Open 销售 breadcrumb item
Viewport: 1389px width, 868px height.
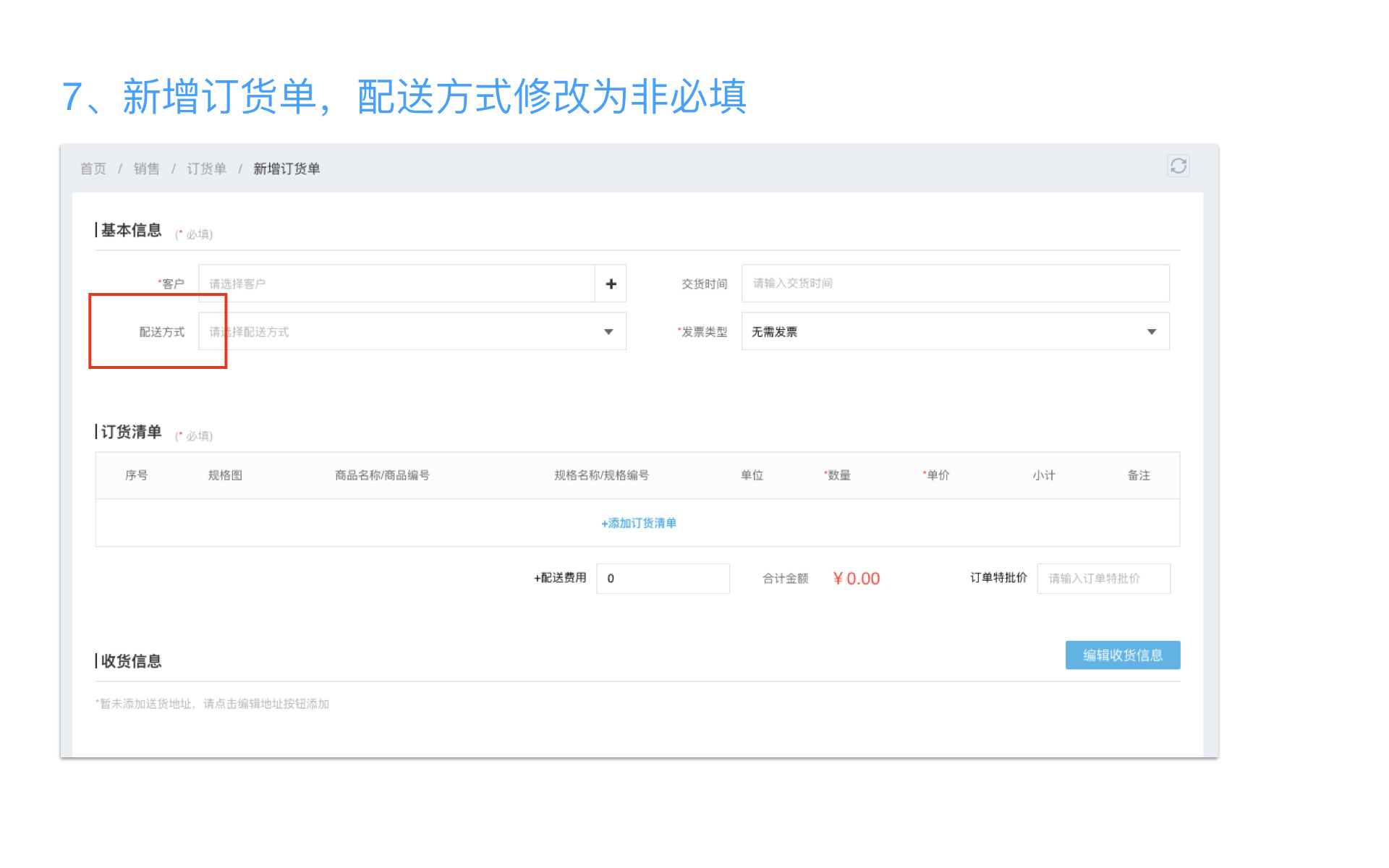click(146, 169)
